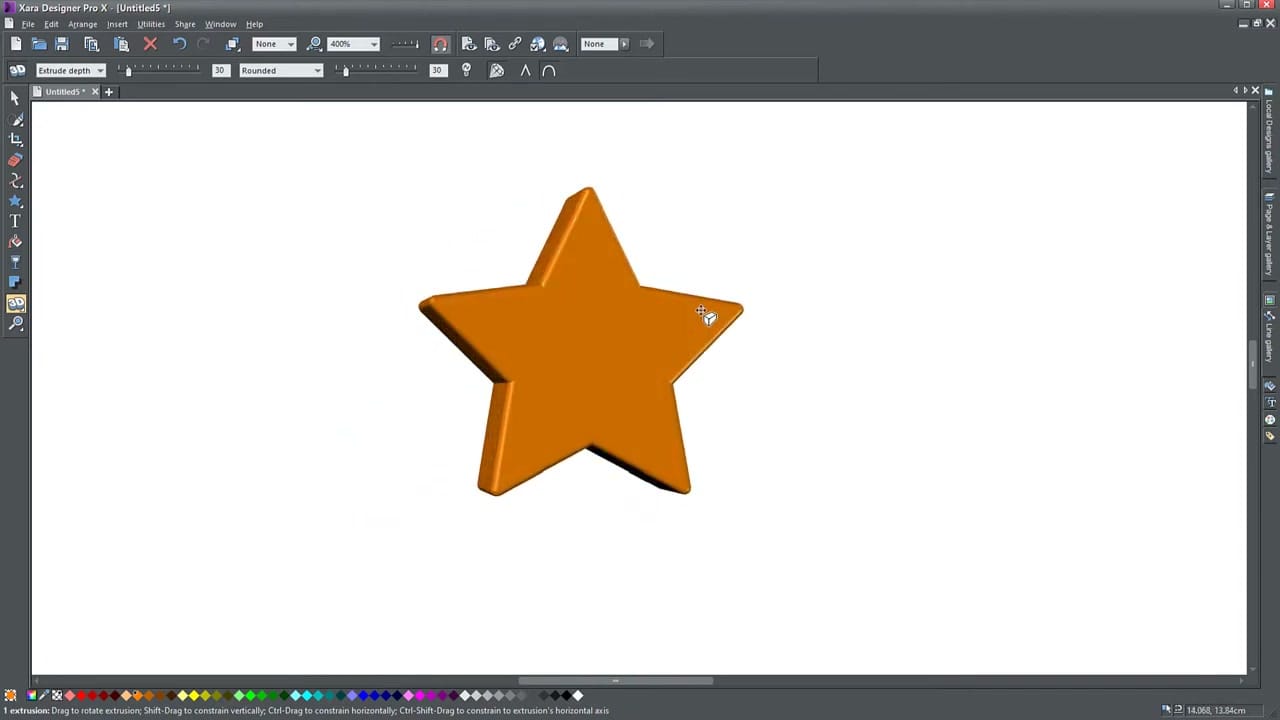Open the Extrude depth dropdown
Viewport: 1280px width, 720px height.
pos(99,70)
